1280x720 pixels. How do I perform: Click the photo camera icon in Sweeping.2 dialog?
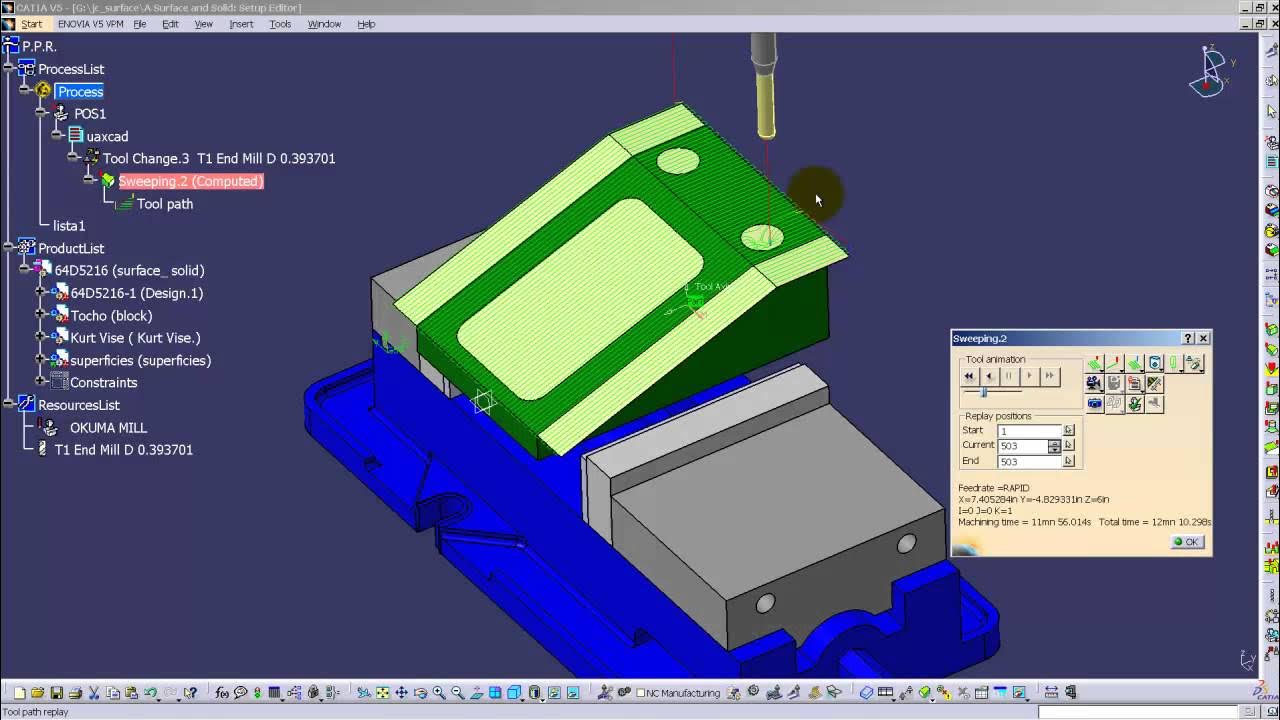[x=1094, y=404]
